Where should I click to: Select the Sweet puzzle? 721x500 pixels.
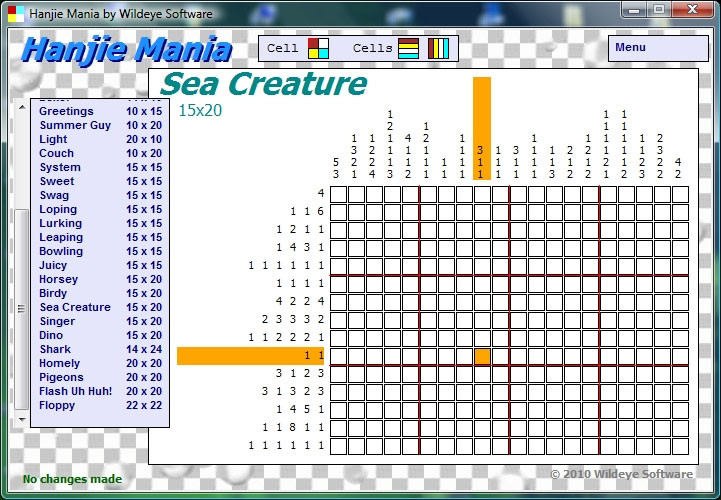click(100, 181)
